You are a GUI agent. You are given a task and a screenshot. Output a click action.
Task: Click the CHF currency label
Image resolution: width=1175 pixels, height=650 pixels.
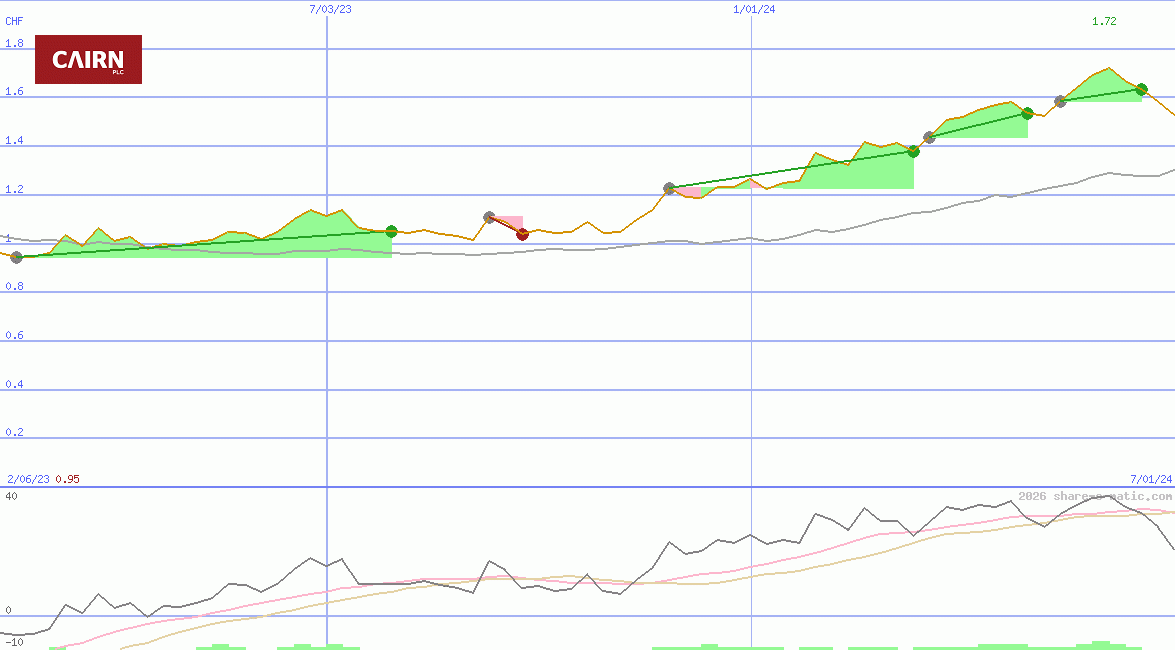pyautogui.click(x=14, y=21)
